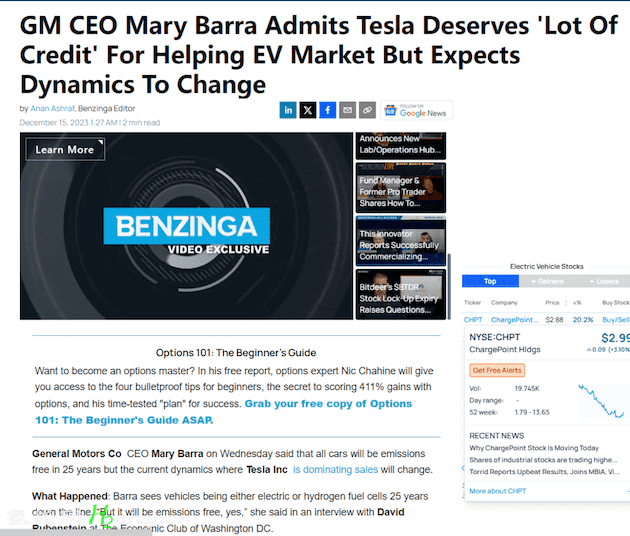Viewport: 630px width, 536px height.
Task: Open More about CHPT link
Action: (x=497, y=491)
